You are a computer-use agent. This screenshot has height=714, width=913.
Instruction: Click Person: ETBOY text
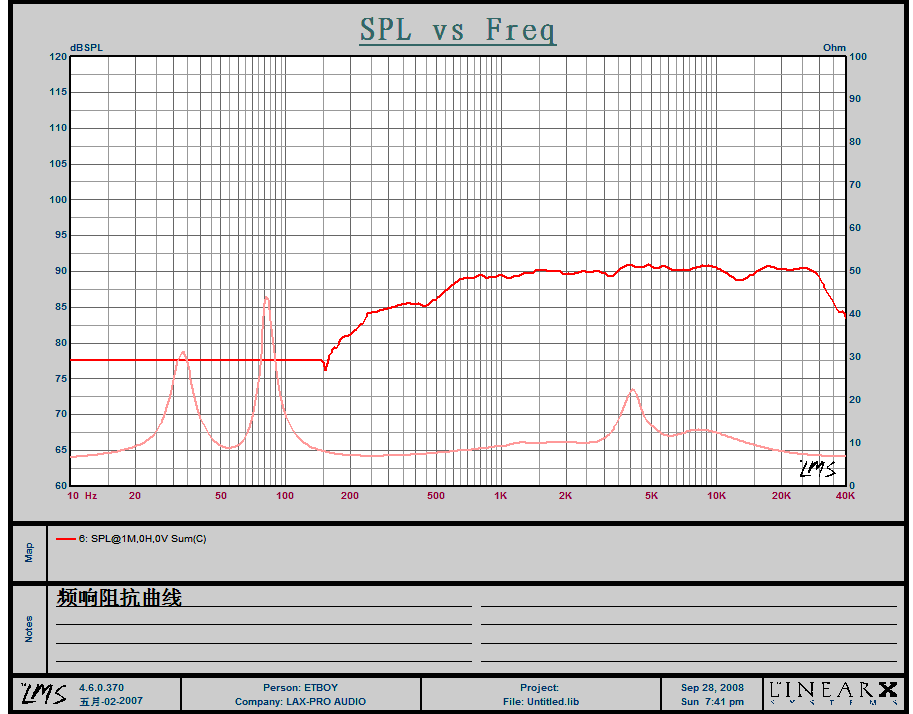(x=300, y=688)
